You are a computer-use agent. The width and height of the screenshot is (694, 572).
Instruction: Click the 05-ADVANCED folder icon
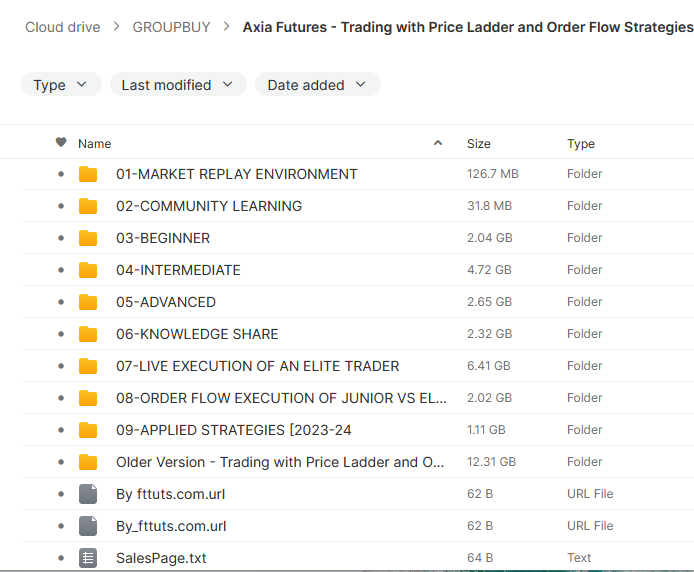click(x=88, y=302)
